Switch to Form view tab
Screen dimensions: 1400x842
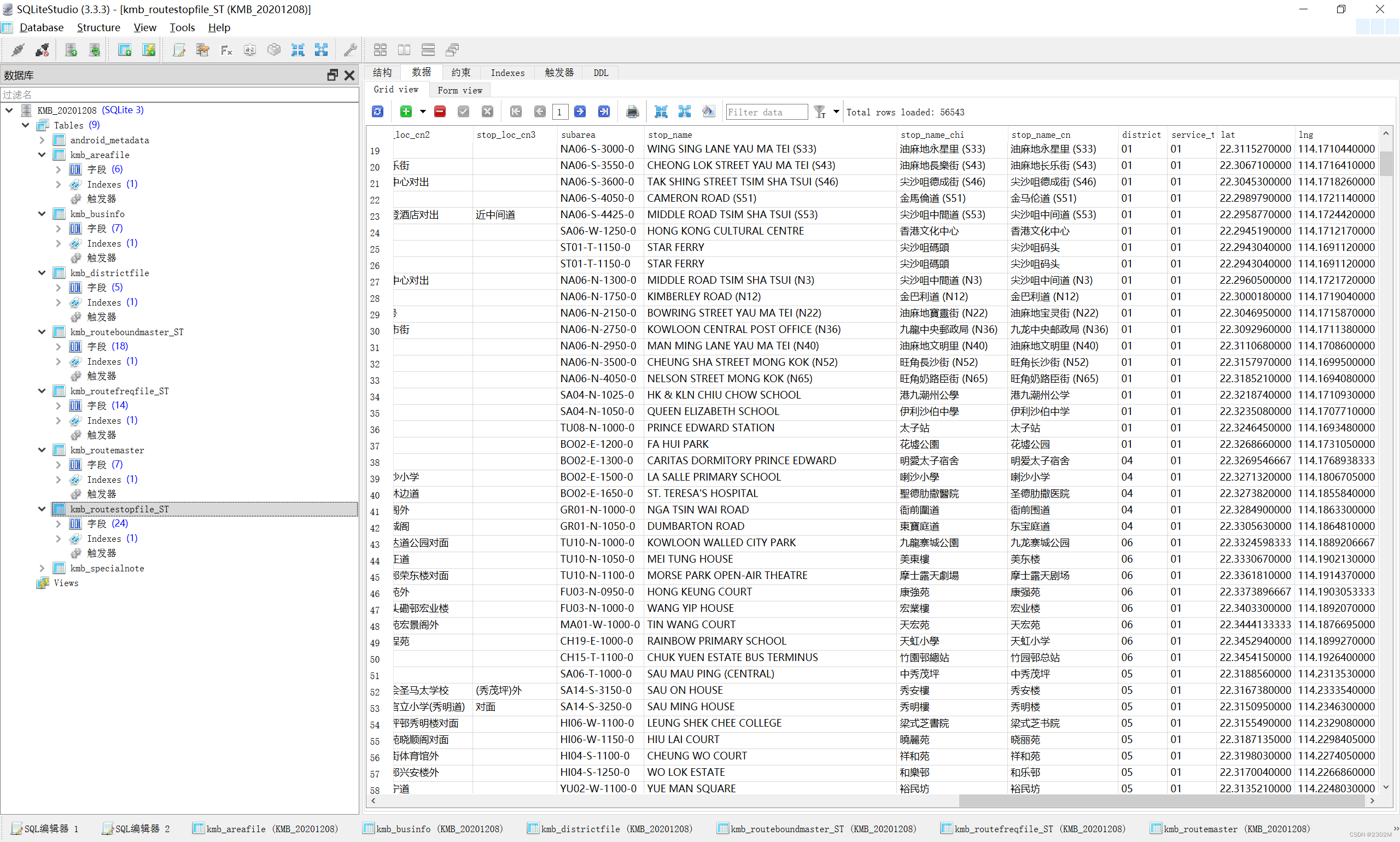click(460, 90)
